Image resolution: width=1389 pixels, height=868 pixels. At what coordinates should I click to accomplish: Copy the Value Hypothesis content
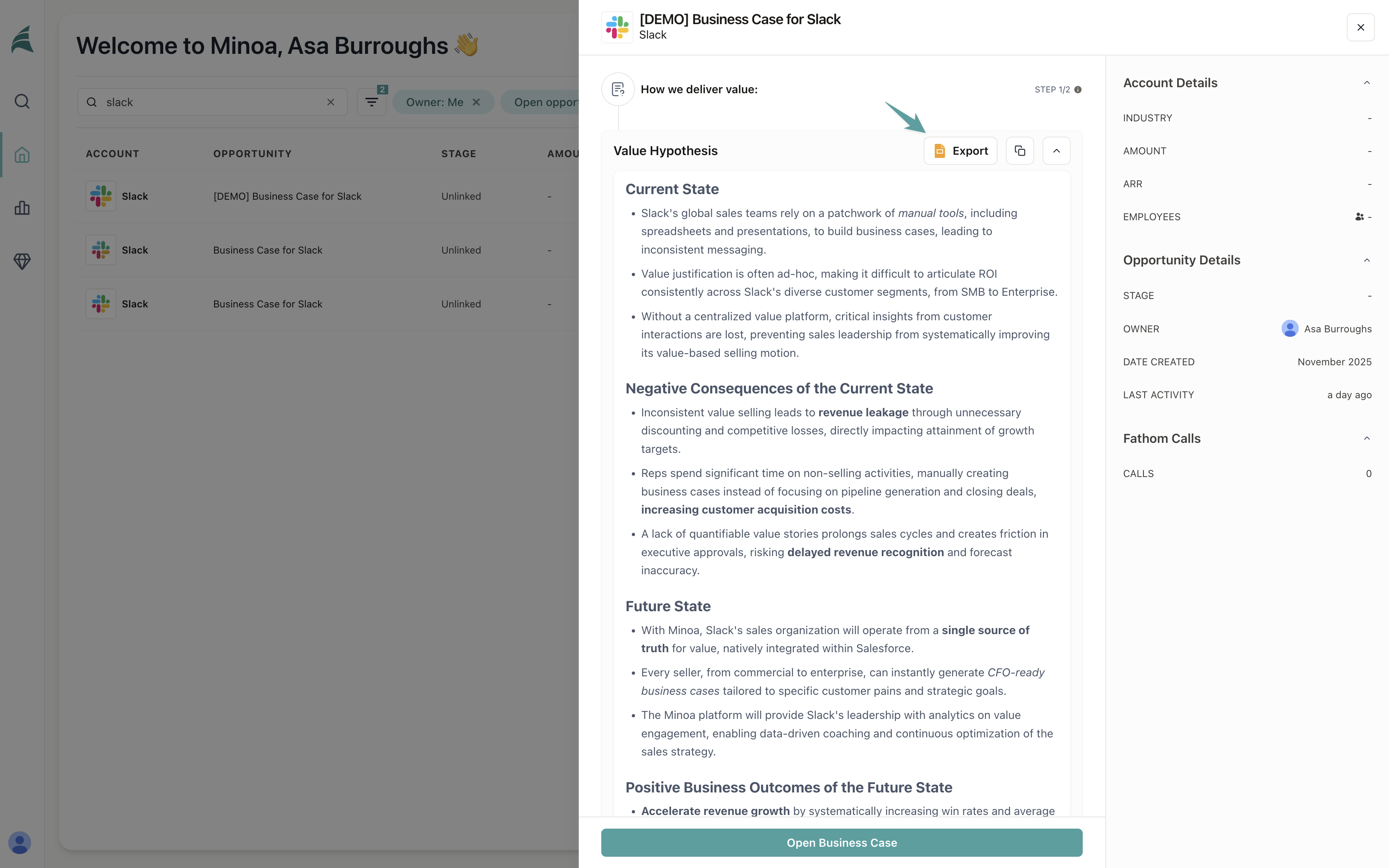coord(1020,150)
